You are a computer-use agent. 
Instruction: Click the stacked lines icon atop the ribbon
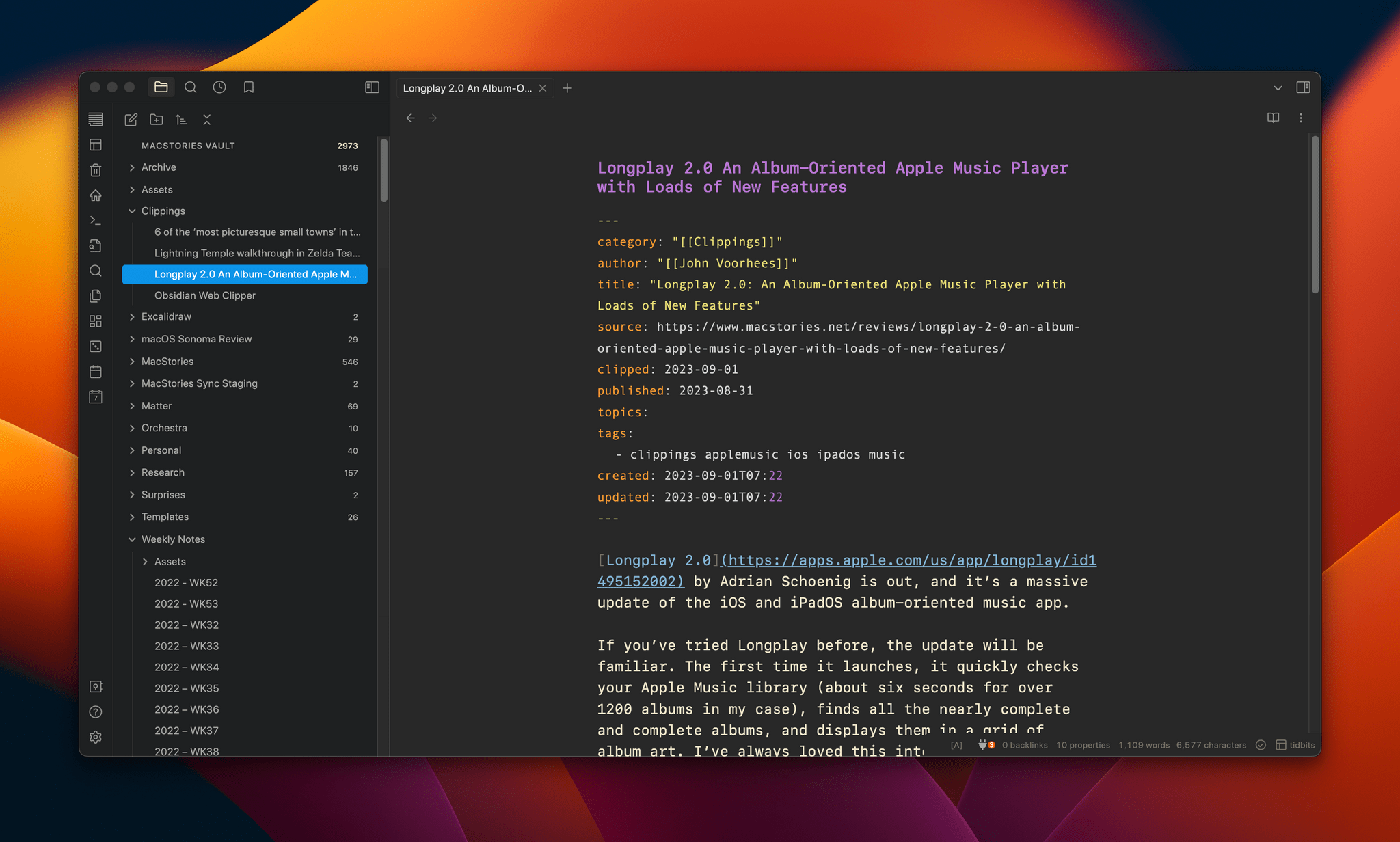(96, 119)
